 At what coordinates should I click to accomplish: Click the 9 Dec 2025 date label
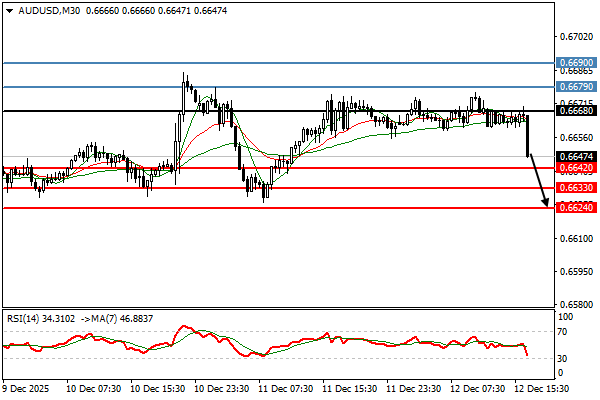tap(26, 386)
